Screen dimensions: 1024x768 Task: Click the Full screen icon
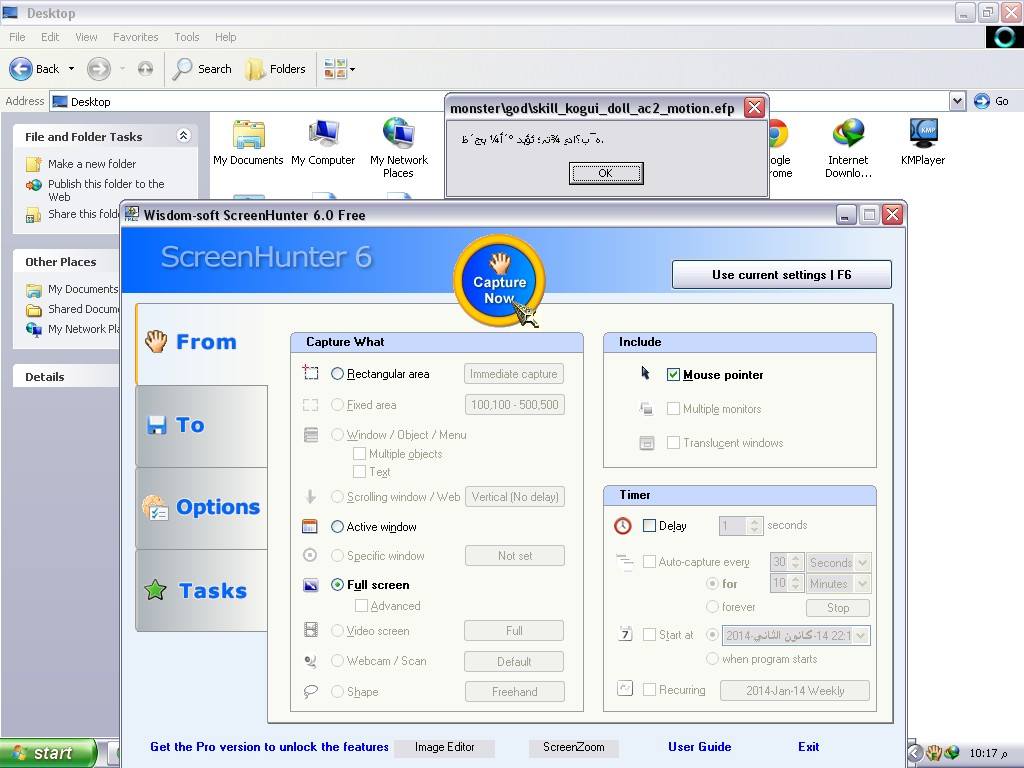tap(311, 585)
